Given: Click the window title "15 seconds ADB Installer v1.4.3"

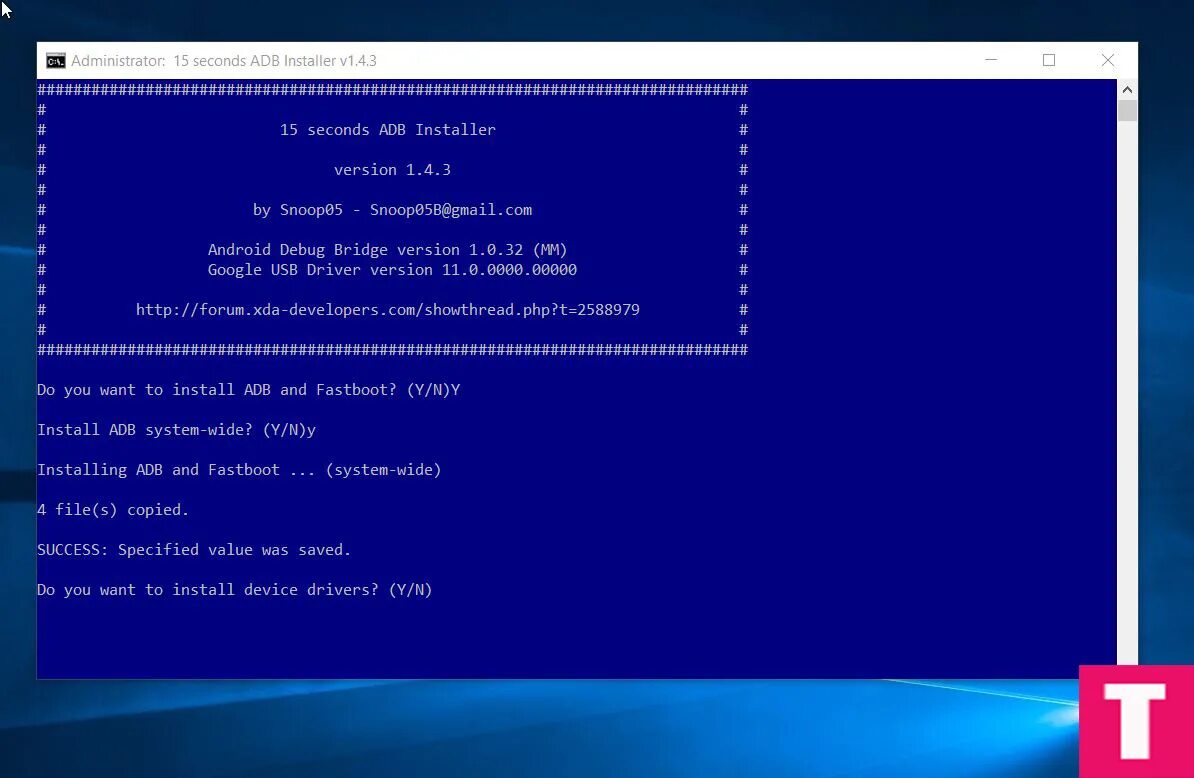Looking at the screenshot, I should point(275,61).
